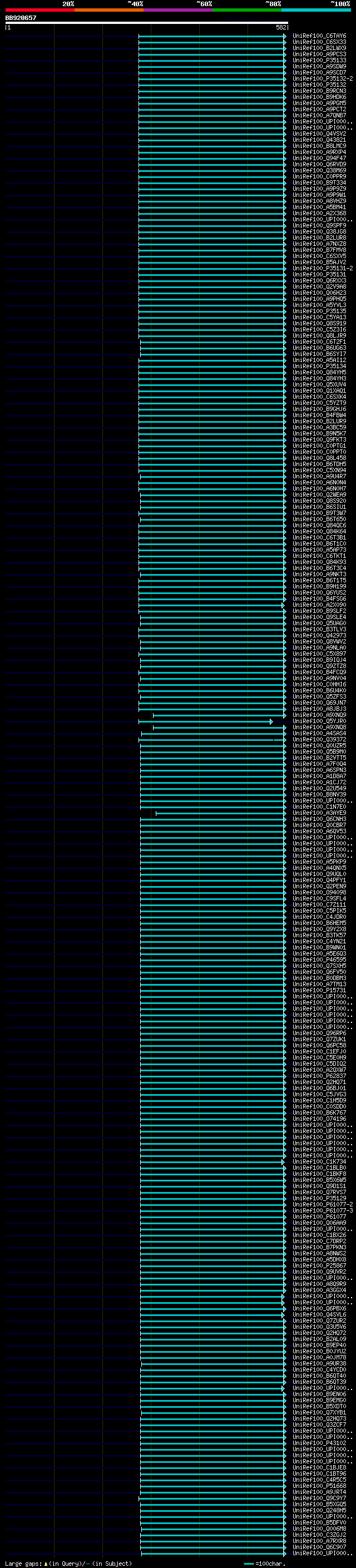Select hit label UniRef100_Q6C907
The height and width of the screenshot is (1568, 356).
319,1547
